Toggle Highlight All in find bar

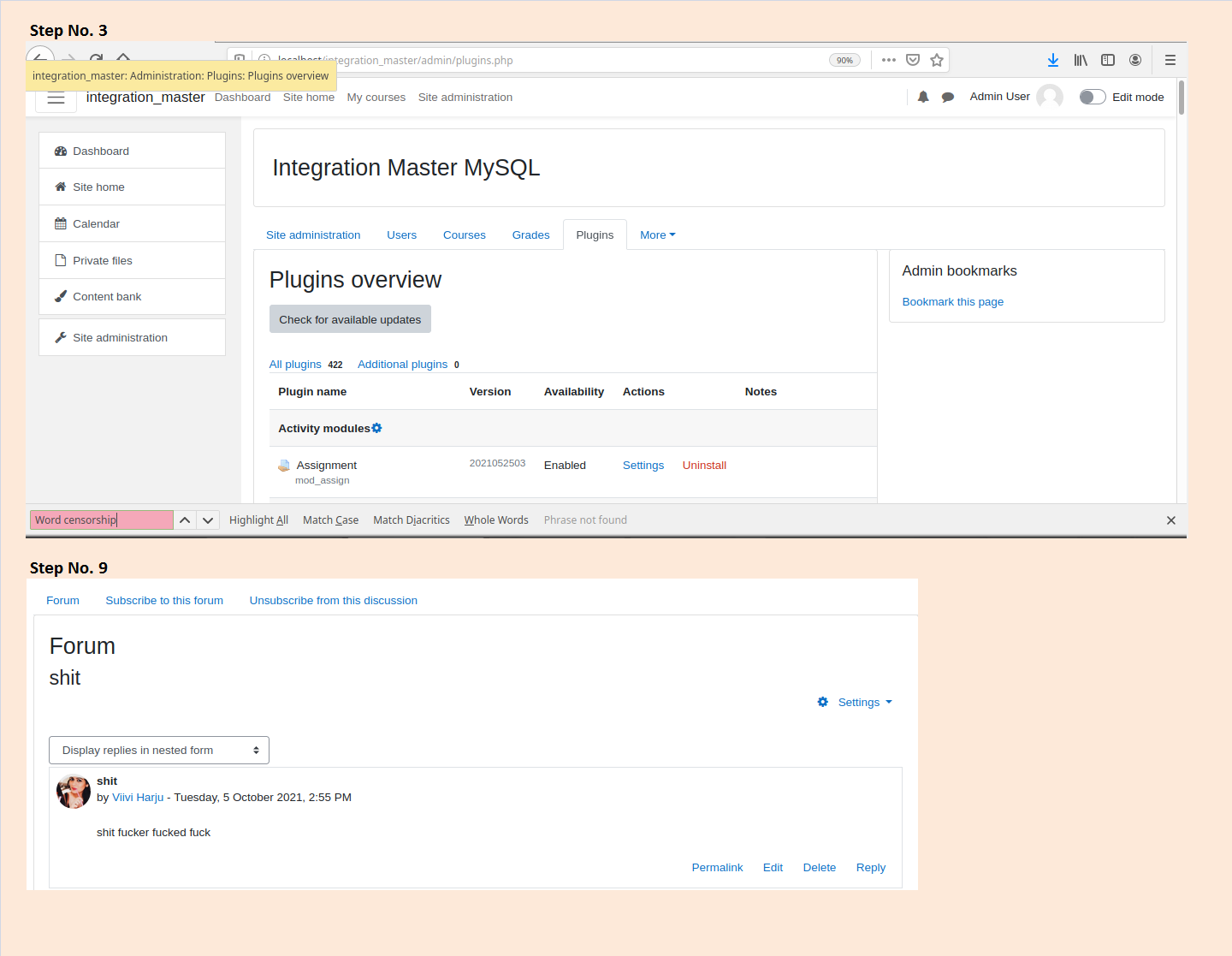coord(258,520)
